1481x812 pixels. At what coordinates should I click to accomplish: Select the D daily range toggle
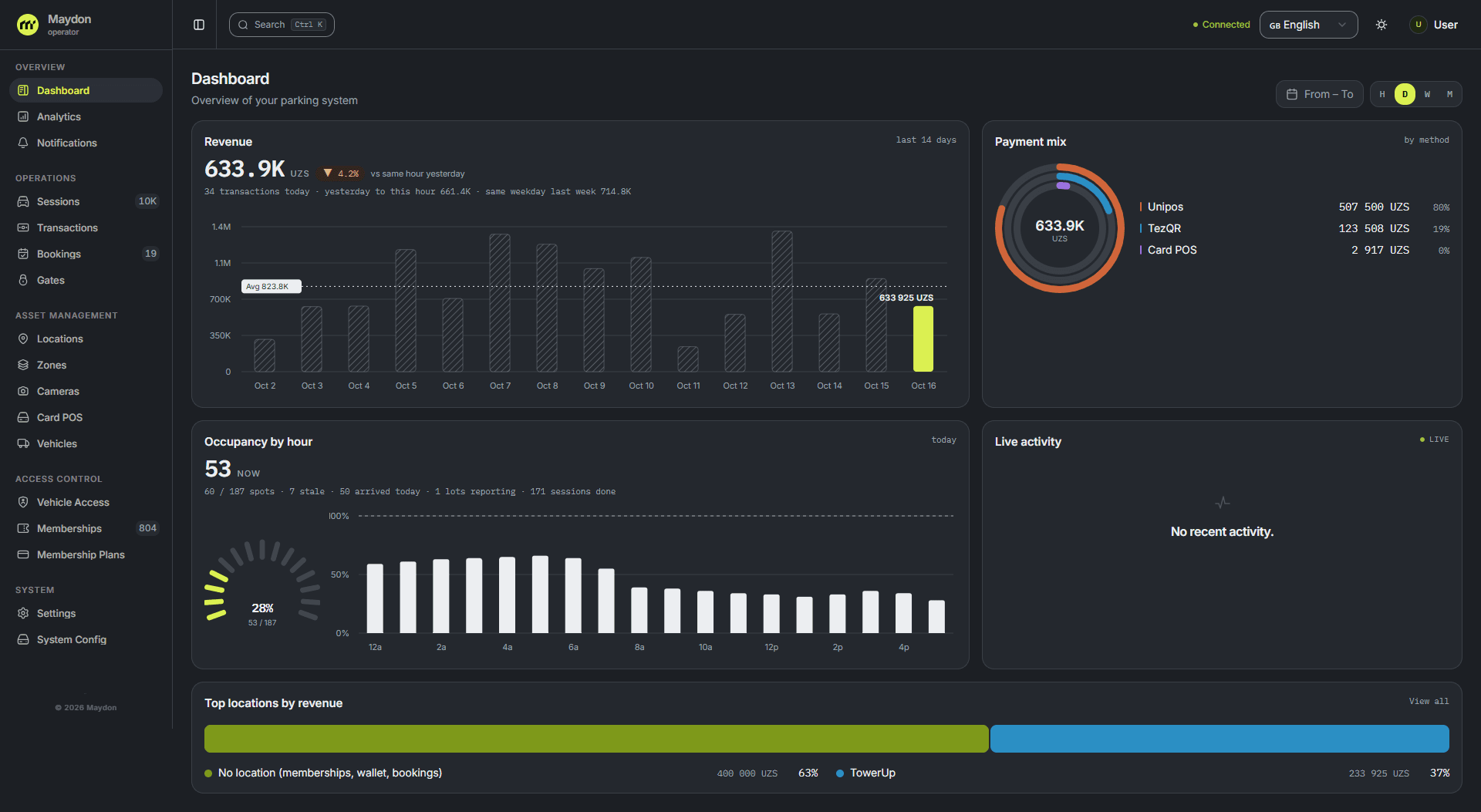[x=1405, y=94]
